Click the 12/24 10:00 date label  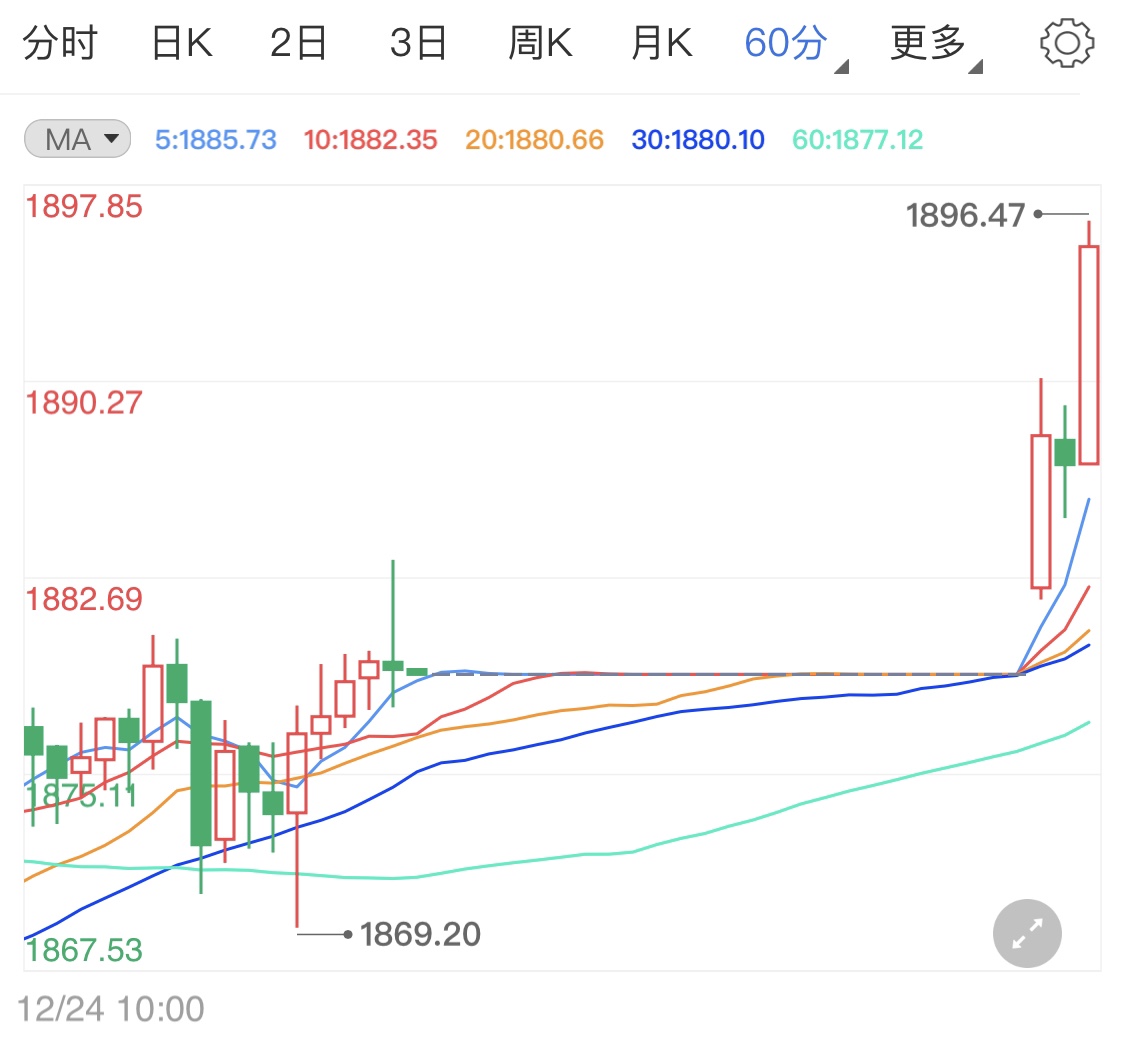pos(111,1009)
